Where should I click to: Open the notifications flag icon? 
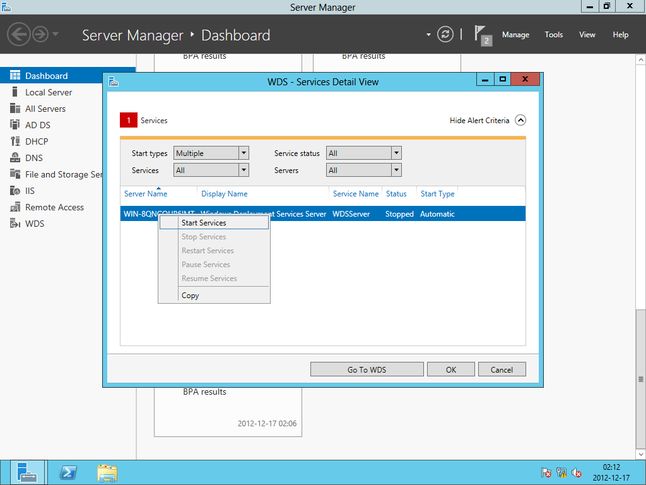pyautogui.click(x=482, y=35)
